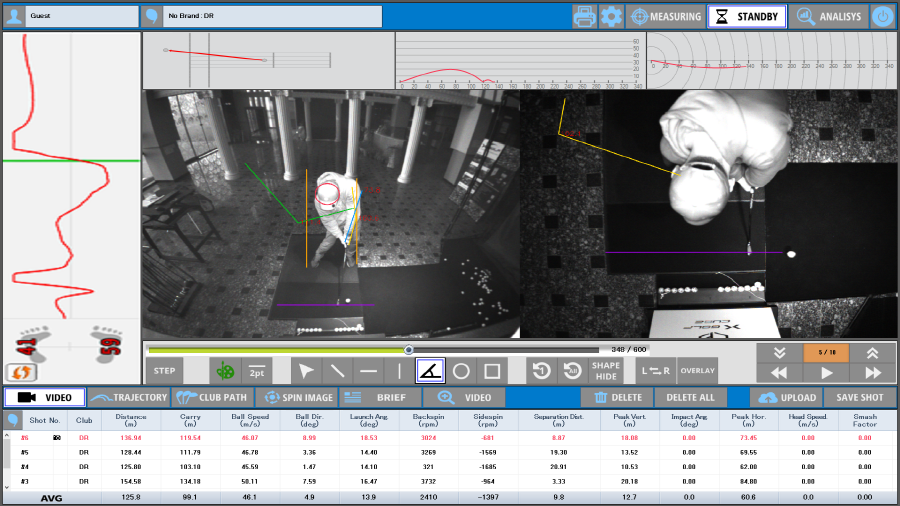Toggle SHAPE HIDE for drawn shapes

tap(605, 371)
